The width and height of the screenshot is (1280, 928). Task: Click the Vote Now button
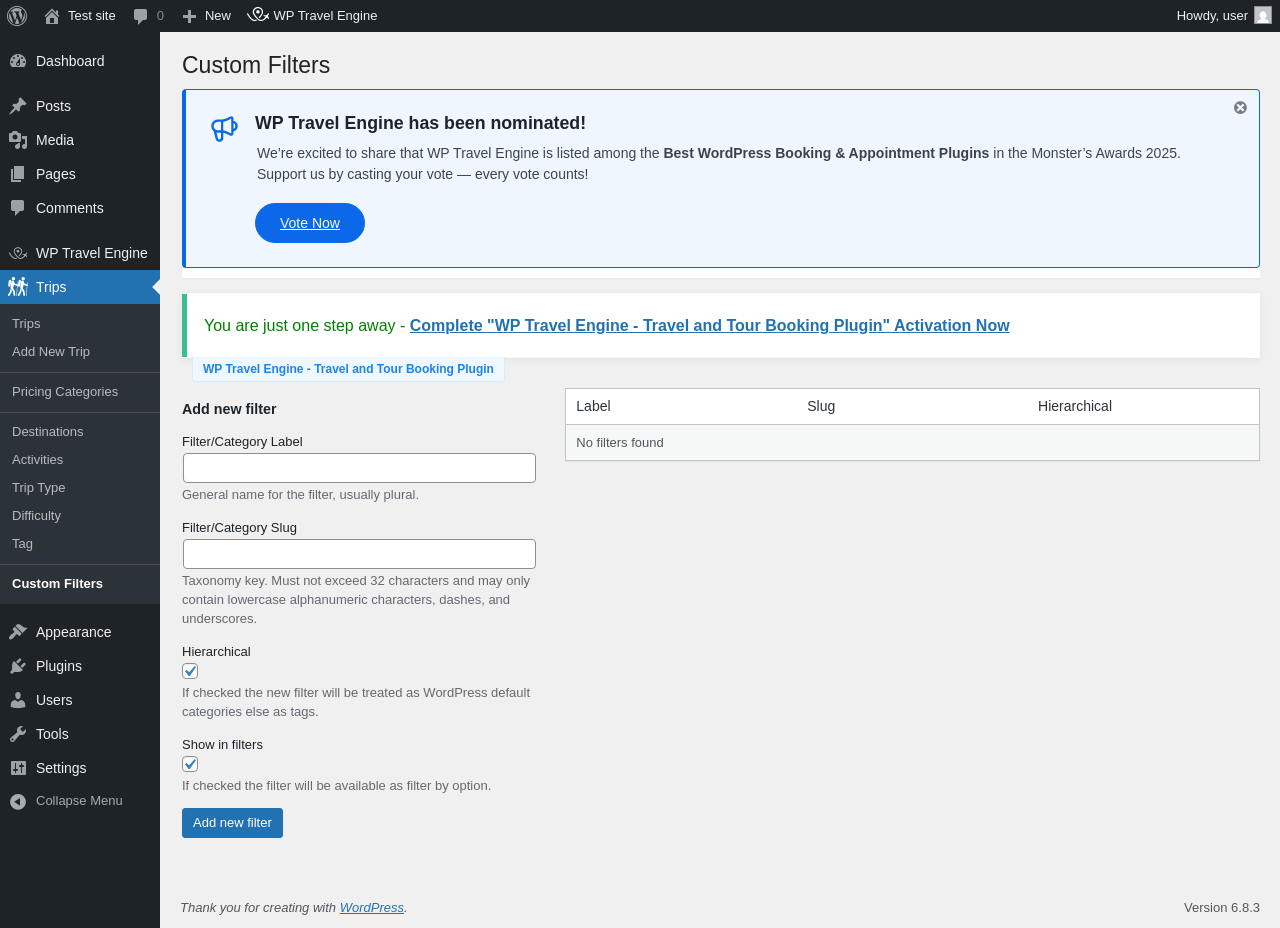click(x=310, y=223)
